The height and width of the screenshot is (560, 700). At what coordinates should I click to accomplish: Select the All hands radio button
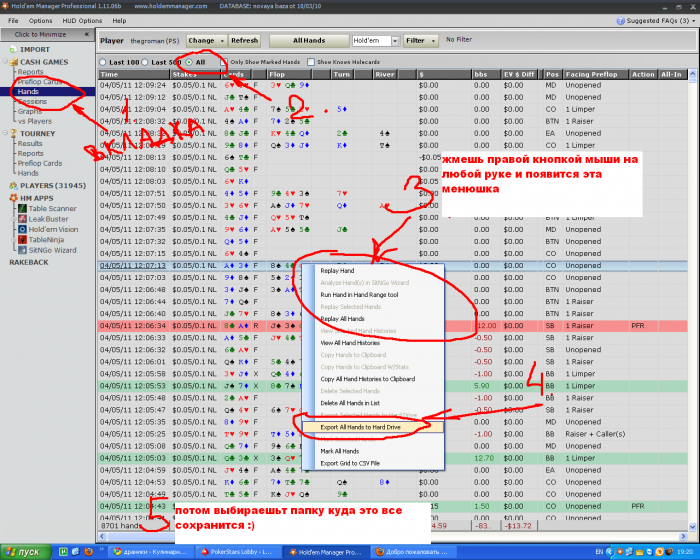pos(189,62)
